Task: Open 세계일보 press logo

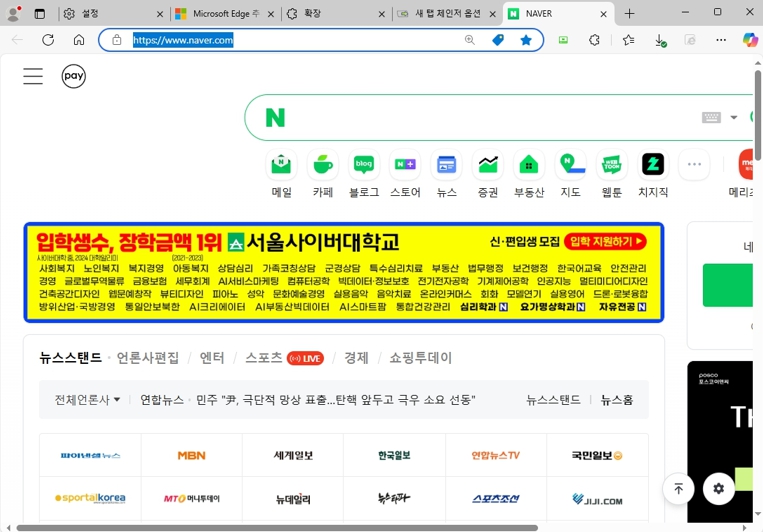Action: click(293, 456)
